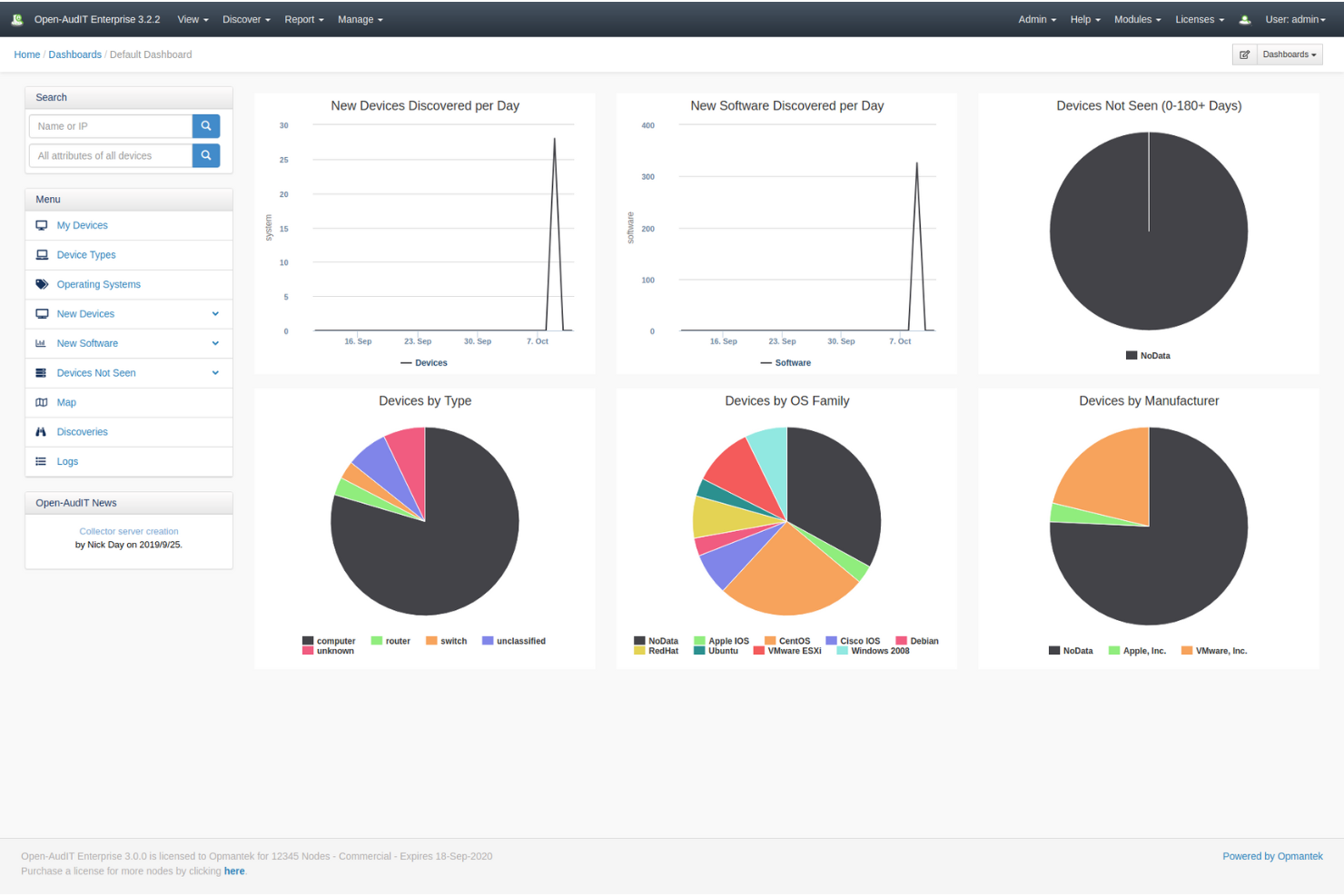This screenshot has width=1344, height=896.
Task: Toggle the NoData slice in Devices Not Seen legend
Action: point(1147,355)
